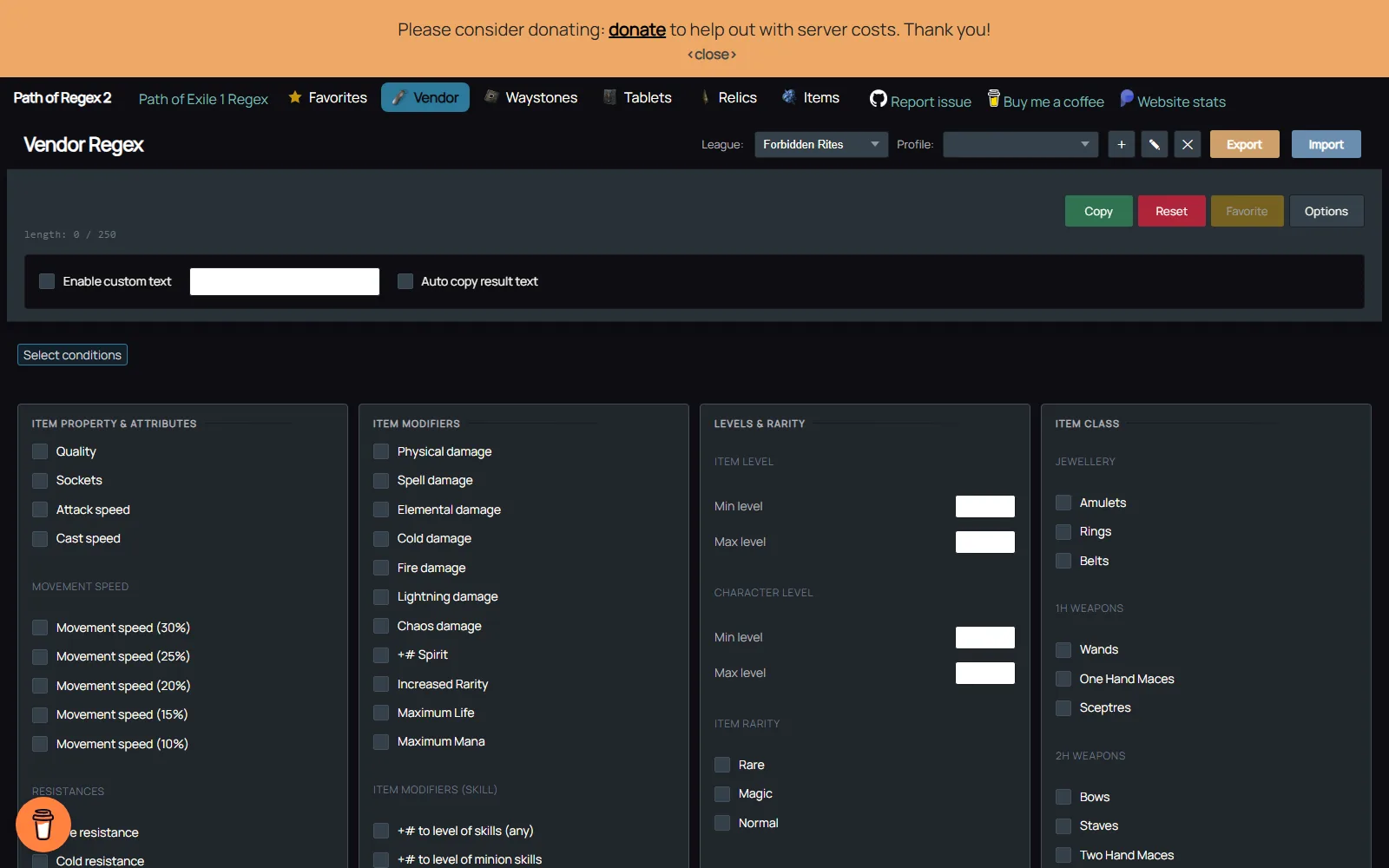Click the Favorite button
Image resolution: width=1389 pixels, height=868 pixels.
(1247, 211)
